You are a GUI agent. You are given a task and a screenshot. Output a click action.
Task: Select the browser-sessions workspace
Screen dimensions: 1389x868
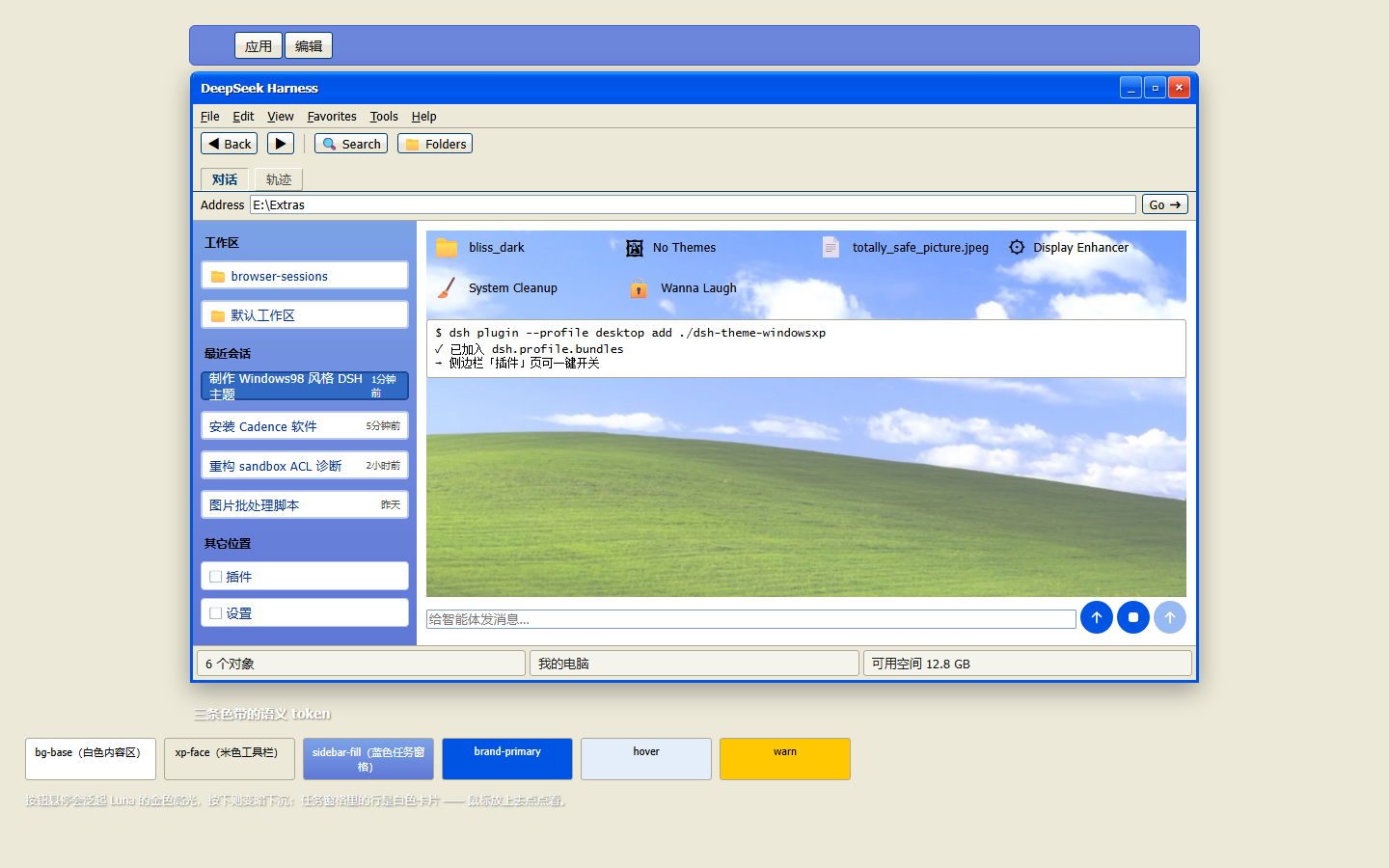[305, 276]
